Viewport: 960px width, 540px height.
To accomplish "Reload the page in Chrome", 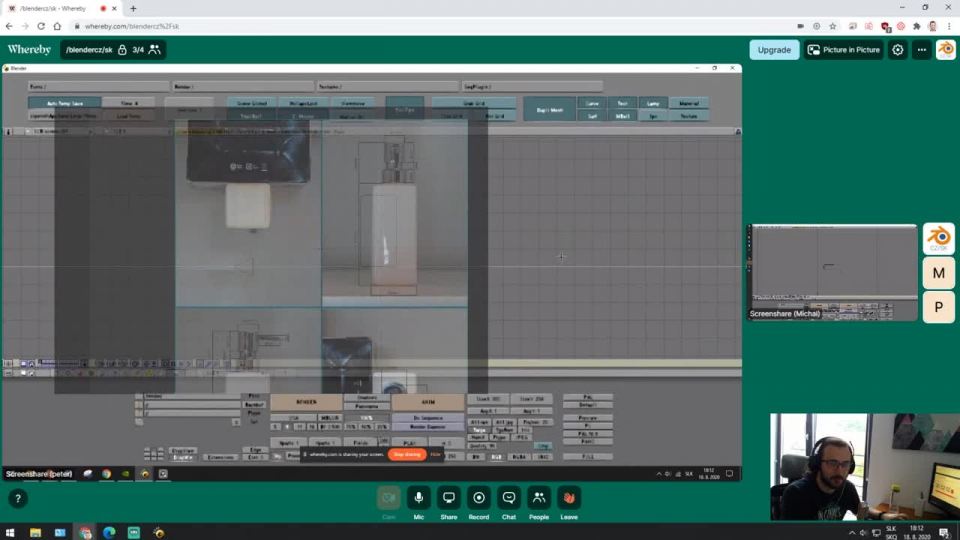I will 41,26.
